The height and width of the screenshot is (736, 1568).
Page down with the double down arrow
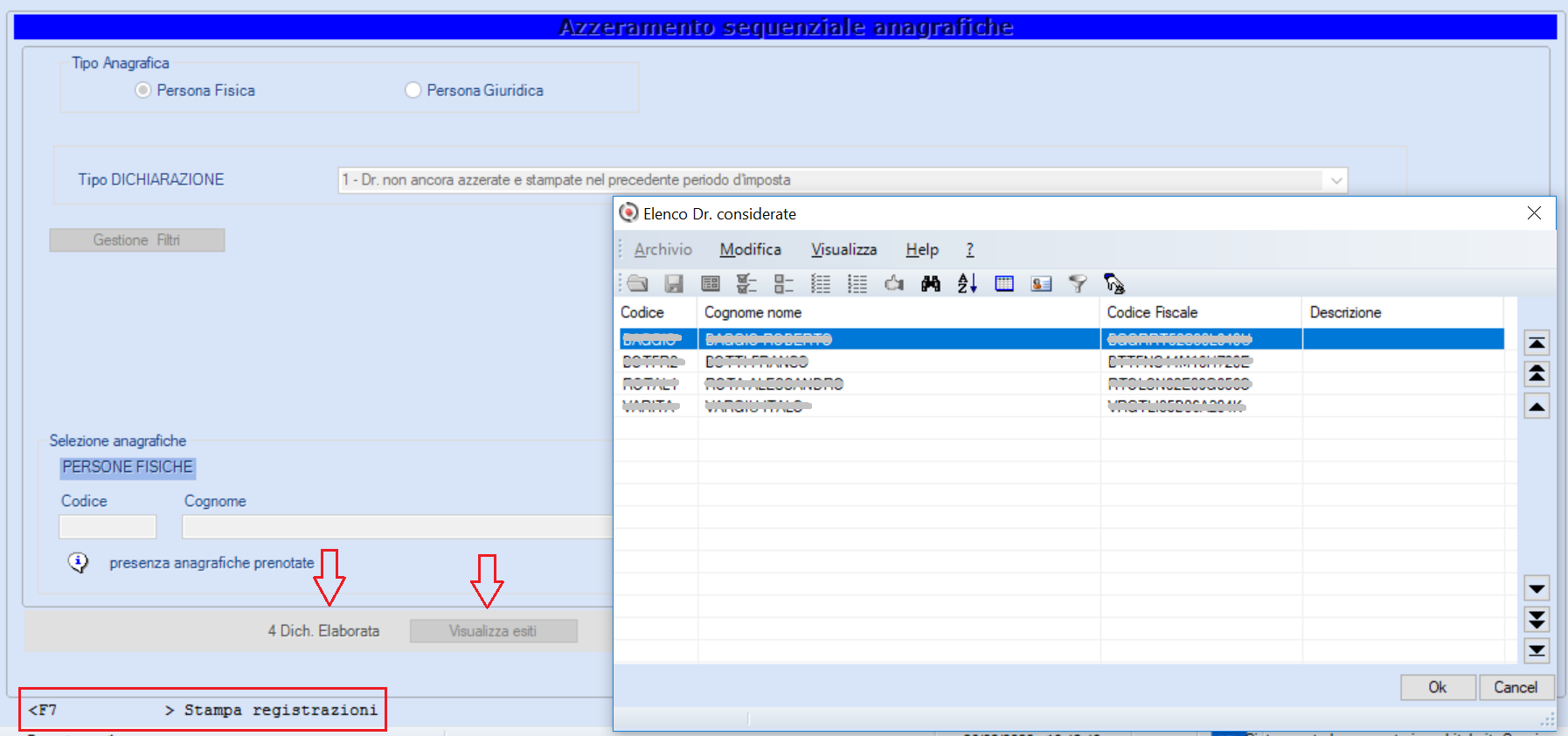(1537, 620)
